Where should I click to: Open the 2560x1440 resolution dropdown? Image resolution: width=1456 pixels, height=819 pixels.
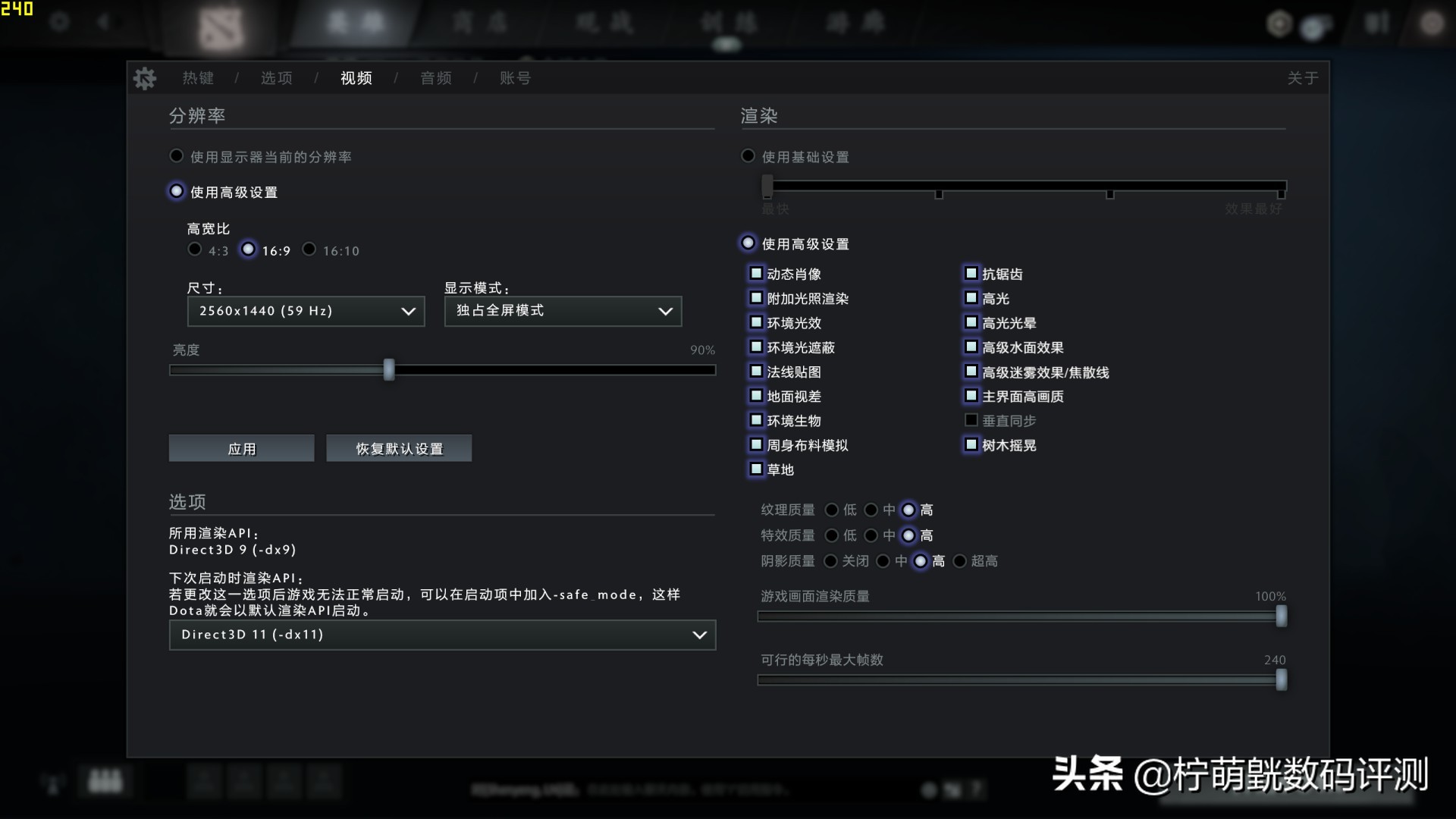pyautogui.click(x=306, y=311)
